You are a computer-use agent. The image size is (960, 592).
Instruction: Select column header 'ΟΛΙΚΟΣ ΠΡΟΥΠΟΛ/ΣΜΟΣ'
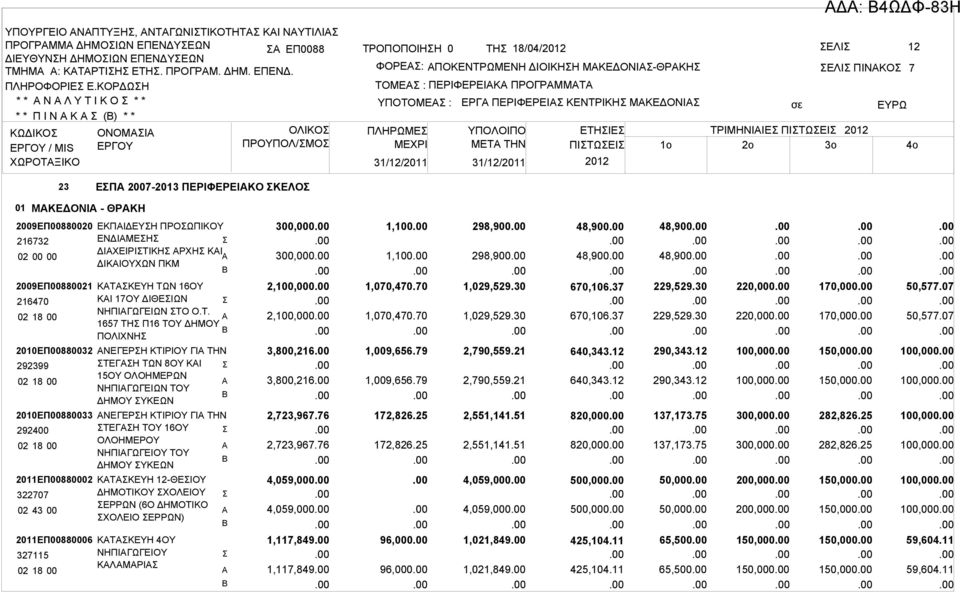coord(286,137)
